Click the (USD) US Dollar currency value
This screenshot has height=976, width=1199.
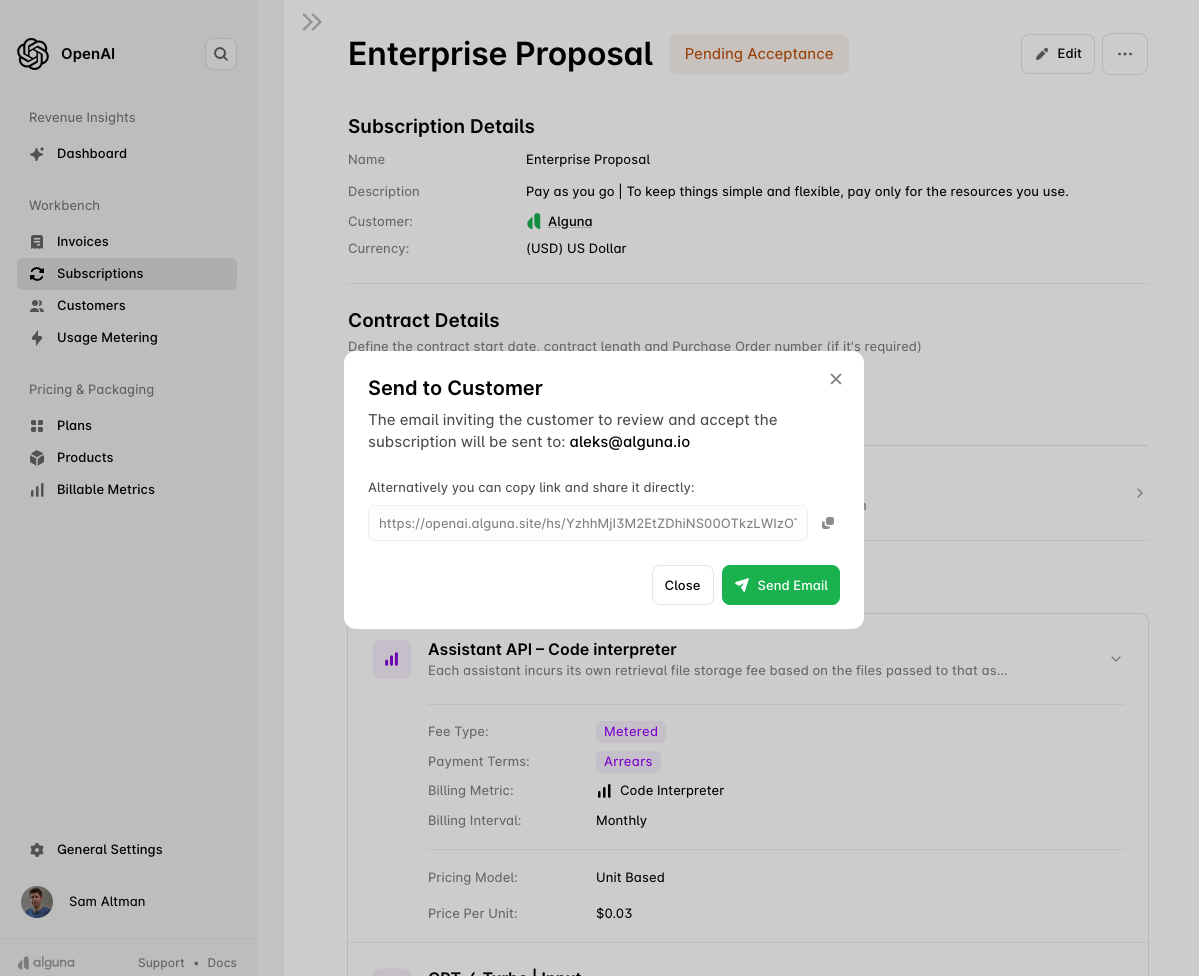point(576,249)
